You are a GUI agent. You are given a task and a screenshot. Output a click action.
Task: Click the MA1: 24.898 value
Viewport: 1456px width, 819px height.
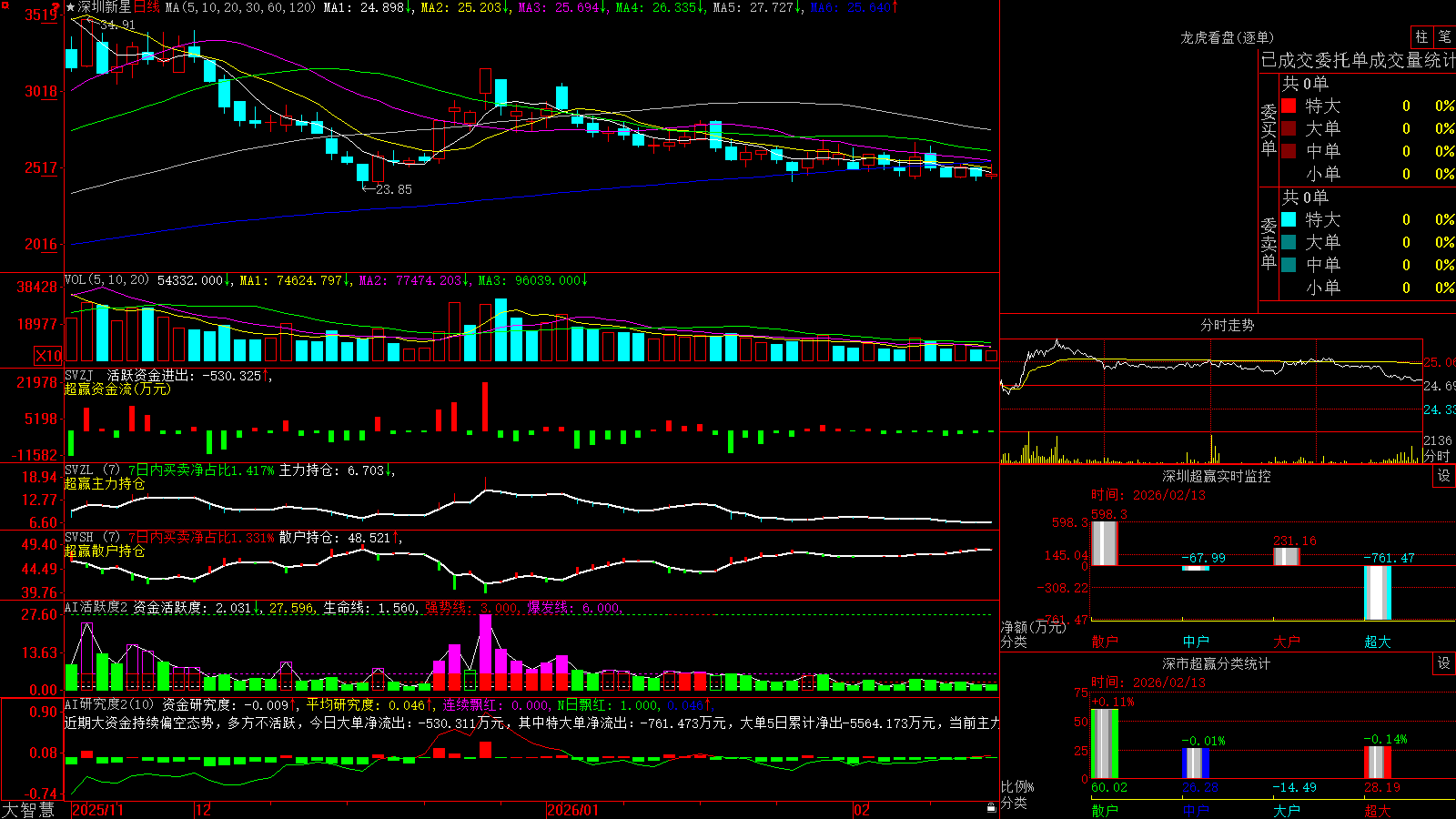pos(364,7)
